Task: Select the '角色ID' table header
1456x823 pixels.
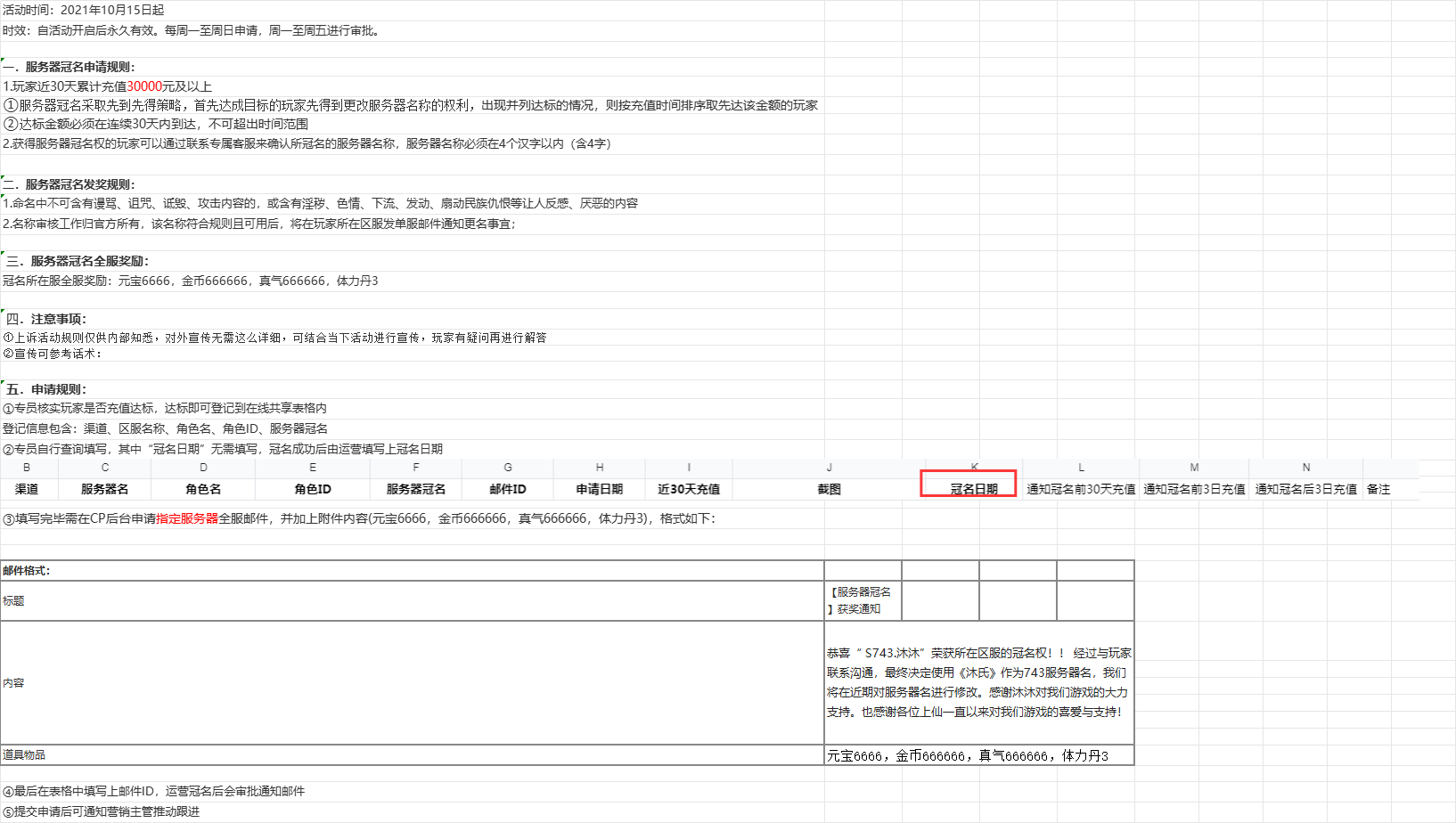Action: point(313,489)
